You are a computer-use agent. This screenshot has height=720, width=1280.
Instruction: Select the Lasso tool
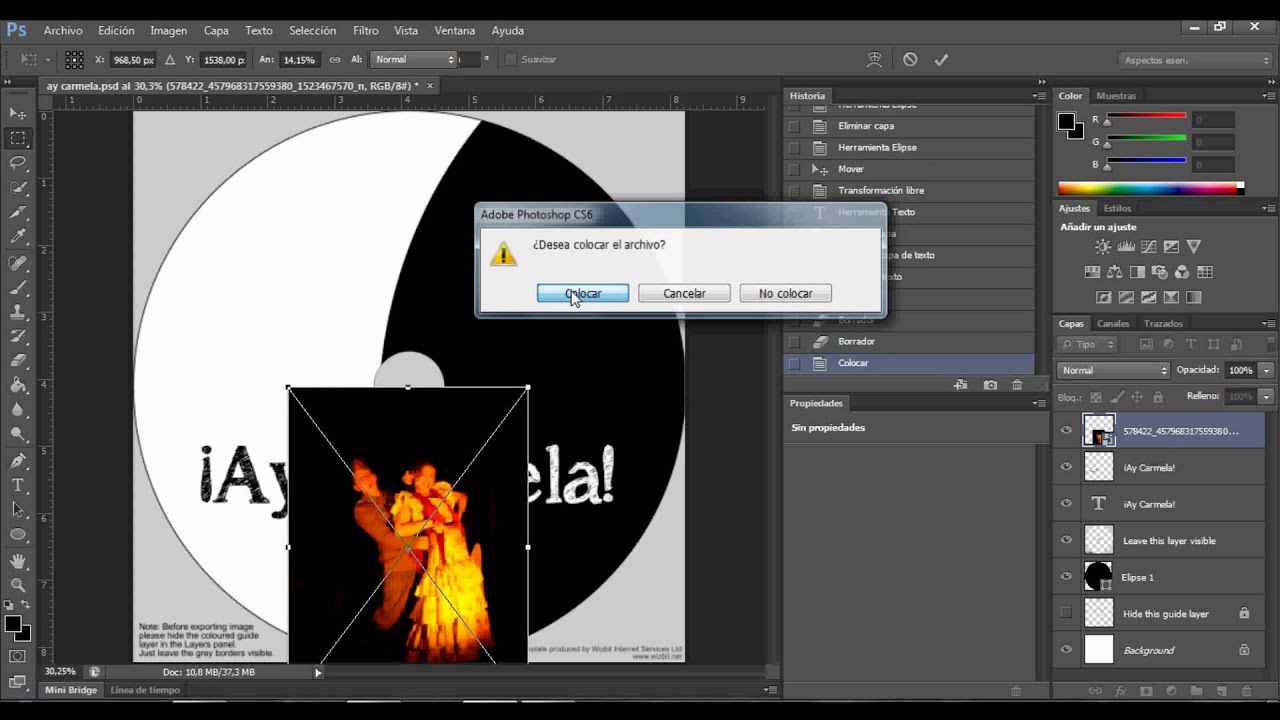(18, 162)
